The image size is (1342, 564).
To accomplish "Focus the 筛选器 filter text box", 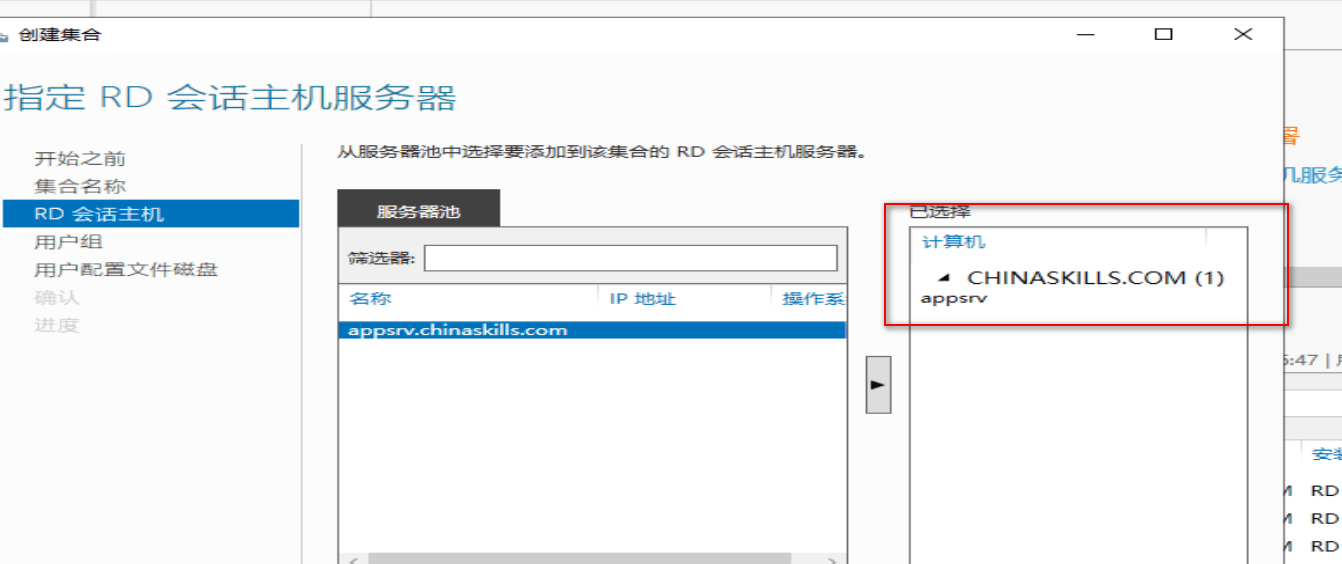I will (x=630, y=258).
